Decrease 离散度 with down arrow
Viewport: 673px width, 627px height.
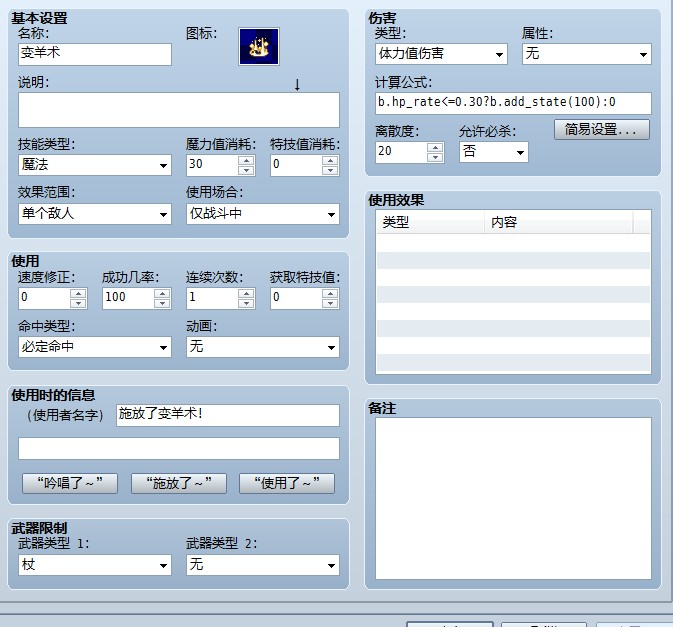click(x=435, y=158)
